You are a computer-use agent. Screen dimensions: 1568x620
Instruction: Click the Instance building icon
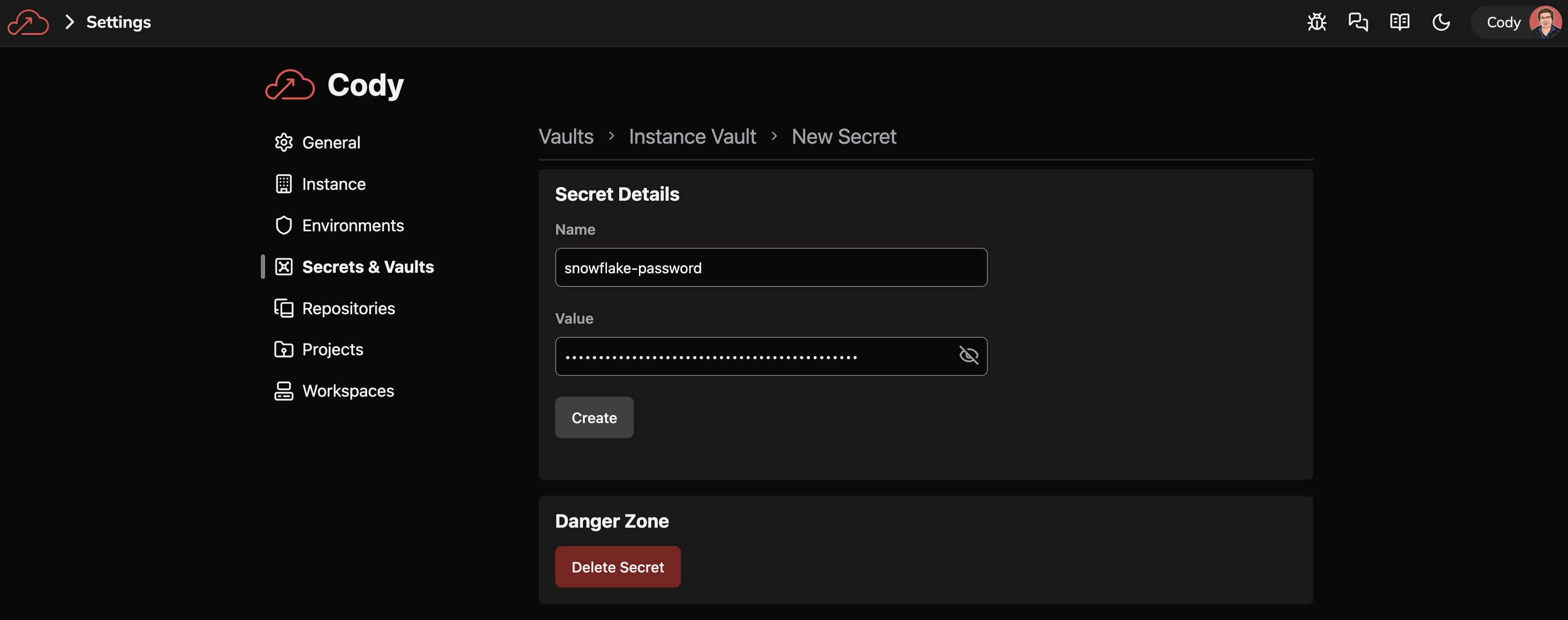click(x=283, y=184)
